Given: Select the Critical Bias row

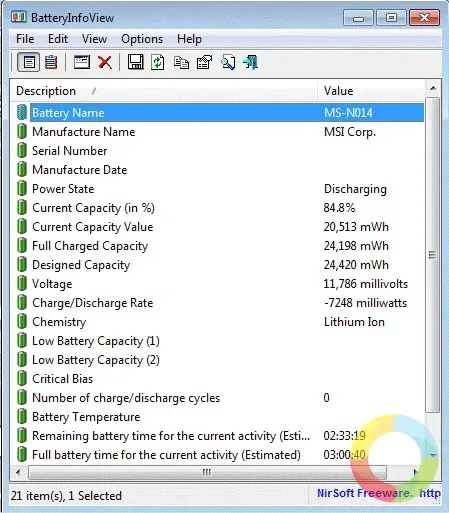Looking at the screenshot, I should (220, 379).
